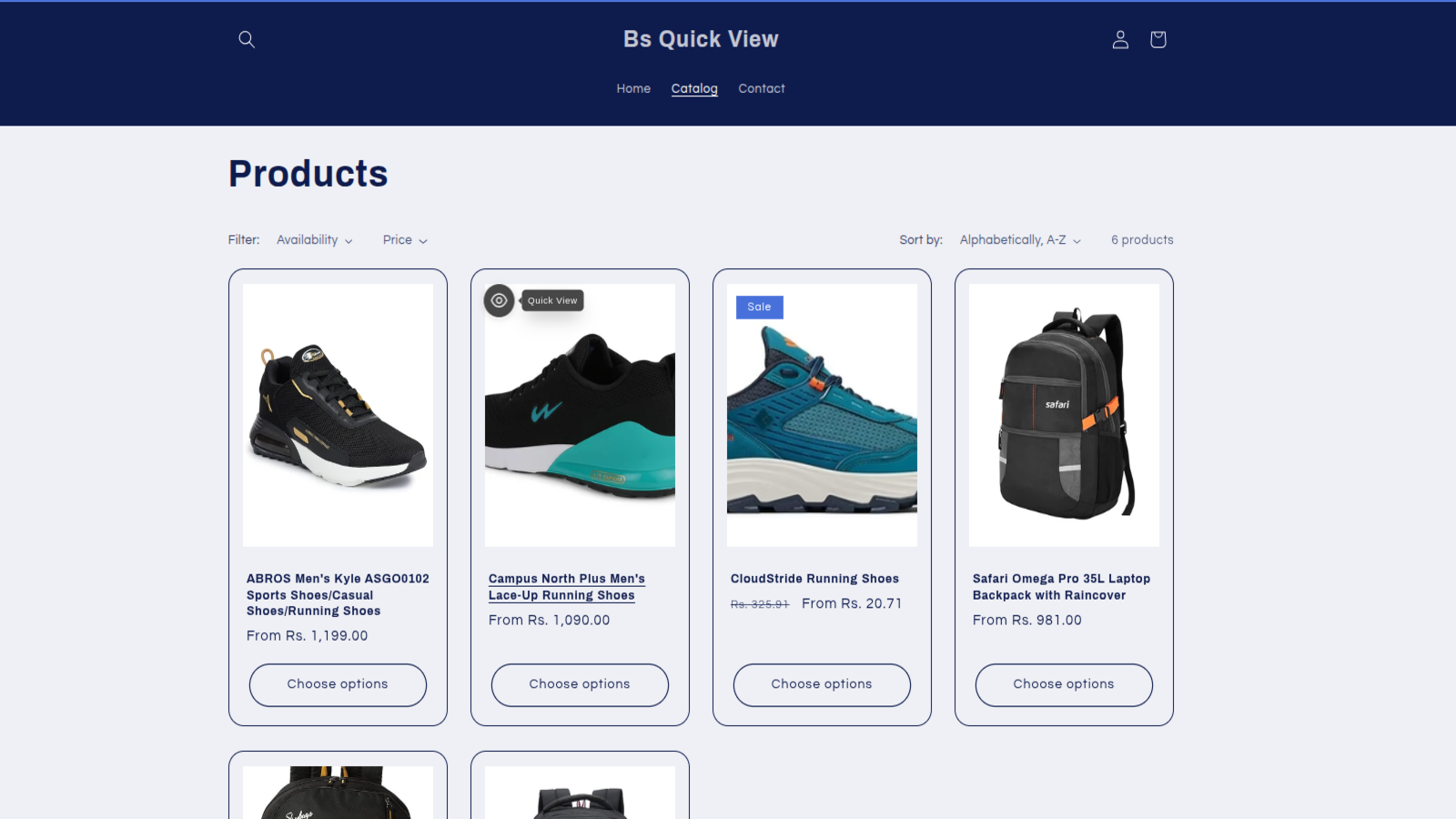This screenshot has width=1456, height=819.
Task: Click the Bs Quick View store logo
Action: pyautogui.click(x=699, y=38)
